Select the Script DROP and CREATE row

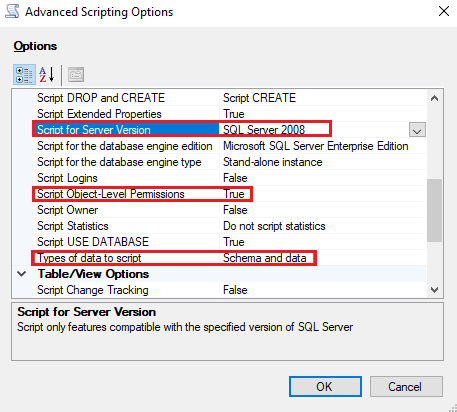(x=229, y=98)
